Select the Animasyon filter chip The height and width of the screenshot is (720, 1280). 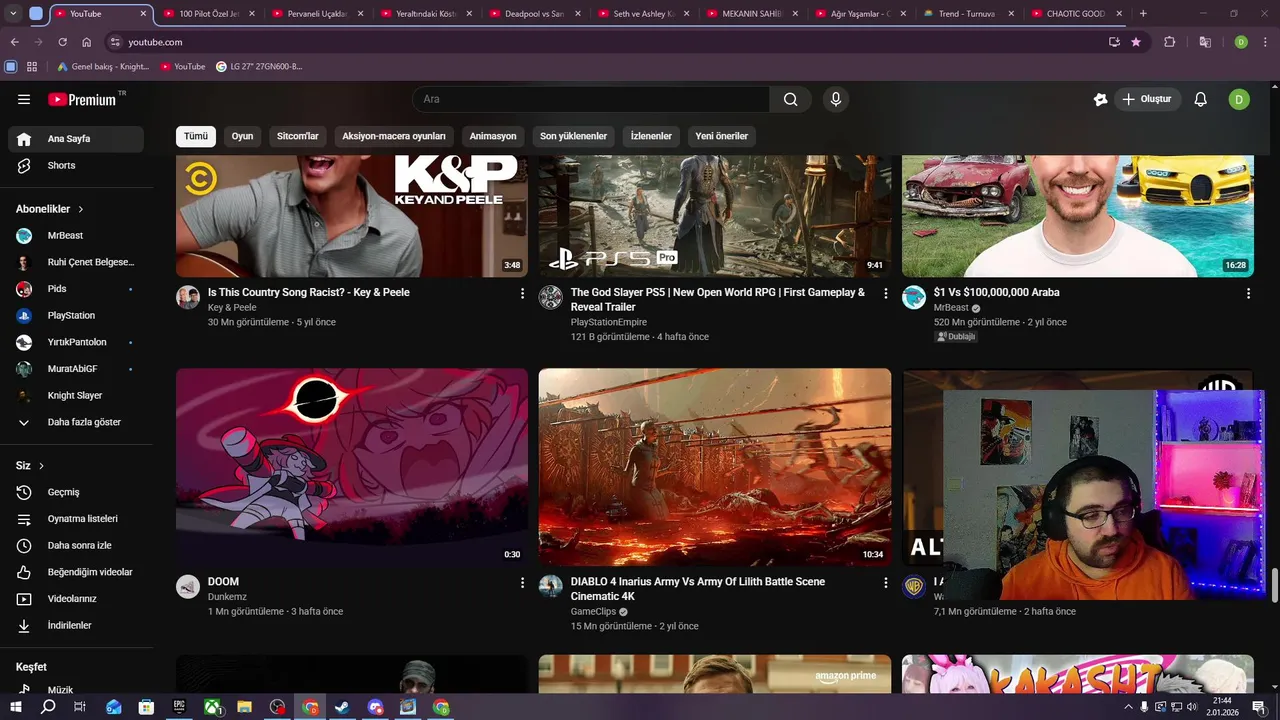pos(493,136)
